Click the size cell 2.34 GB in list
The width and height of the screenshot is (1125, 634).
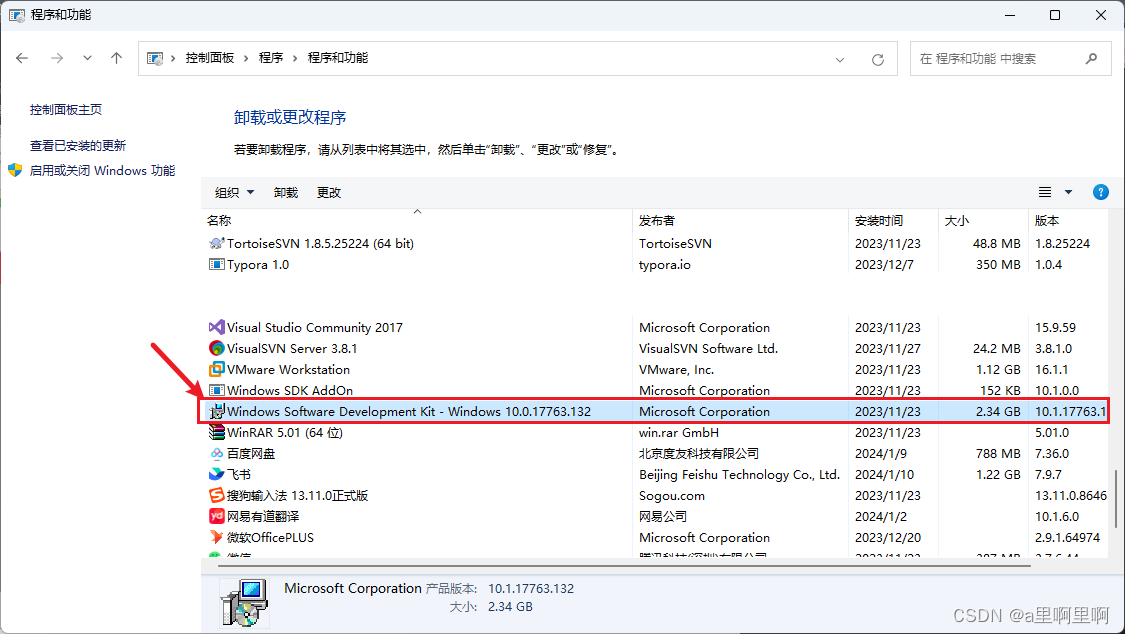click(998, 412)
